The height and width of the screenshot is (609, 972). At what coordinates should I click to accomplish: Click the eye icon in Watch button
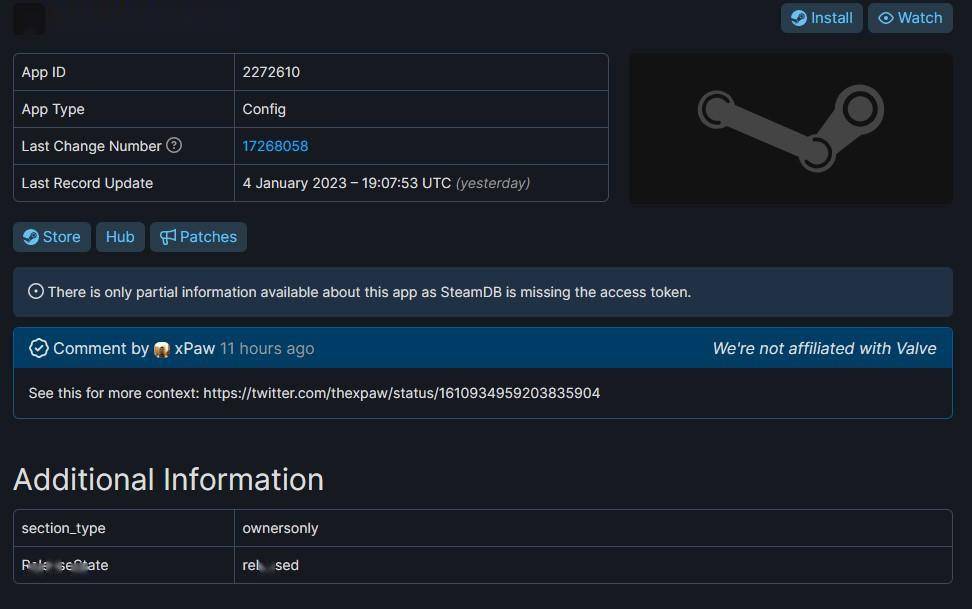tap(886, 18)
